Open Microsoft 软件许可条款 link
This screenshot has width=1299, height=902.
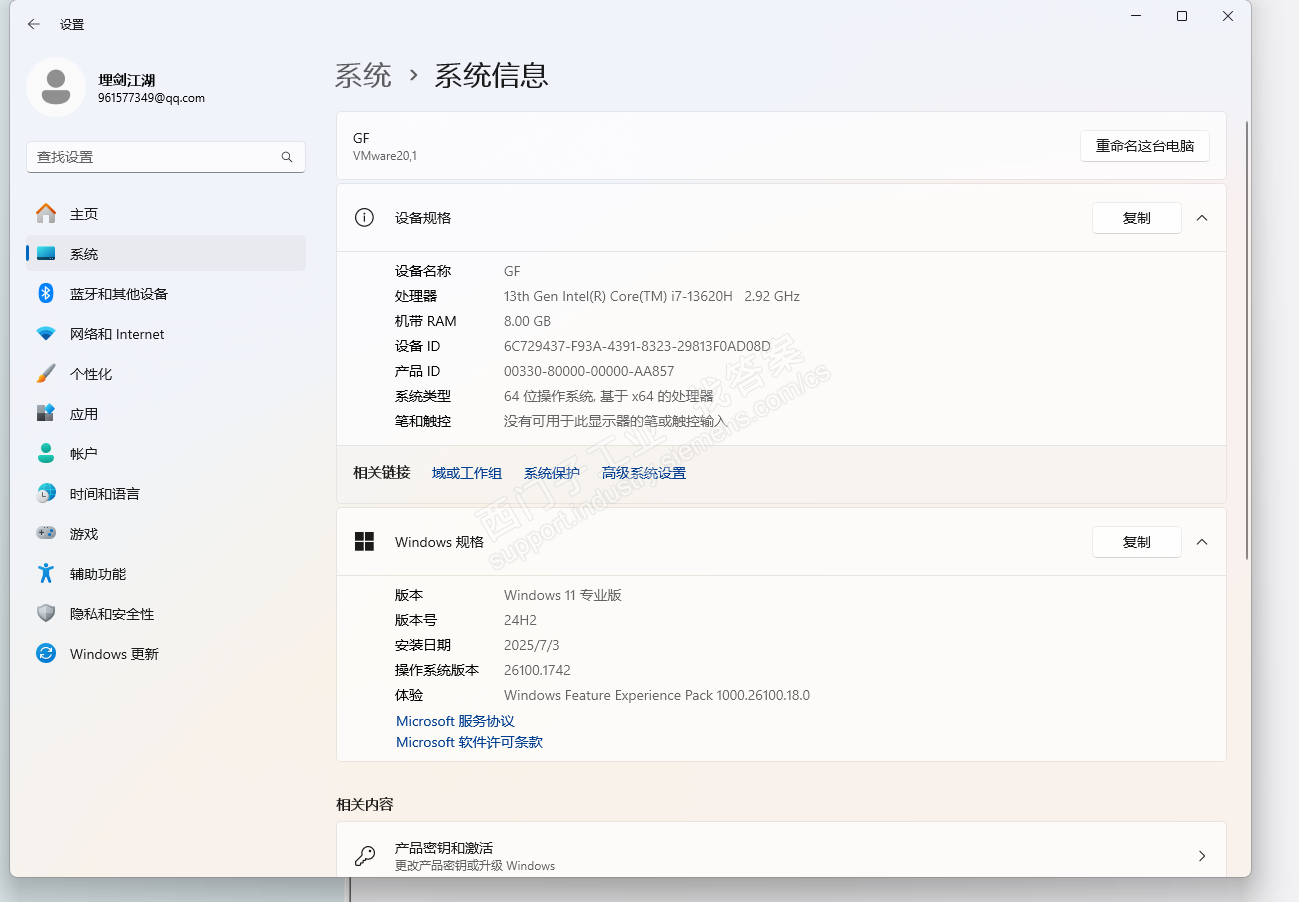tap(469, 742)
